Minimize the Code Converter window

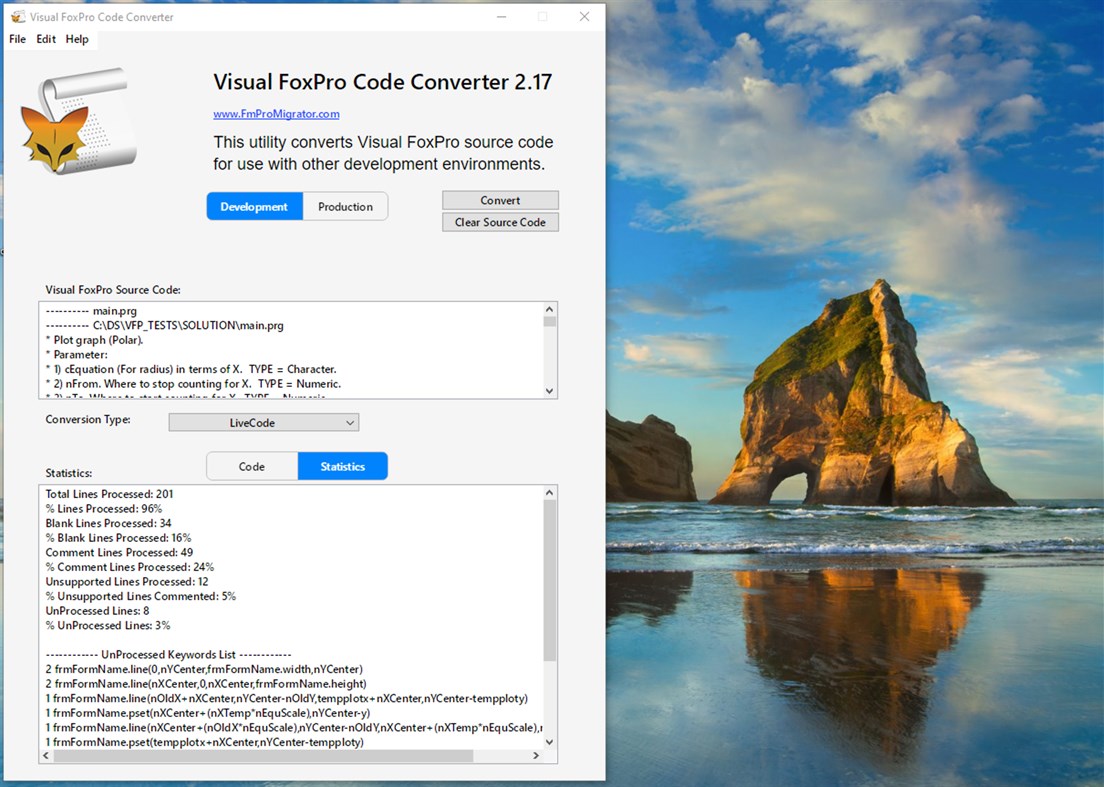tap(501, 16)
